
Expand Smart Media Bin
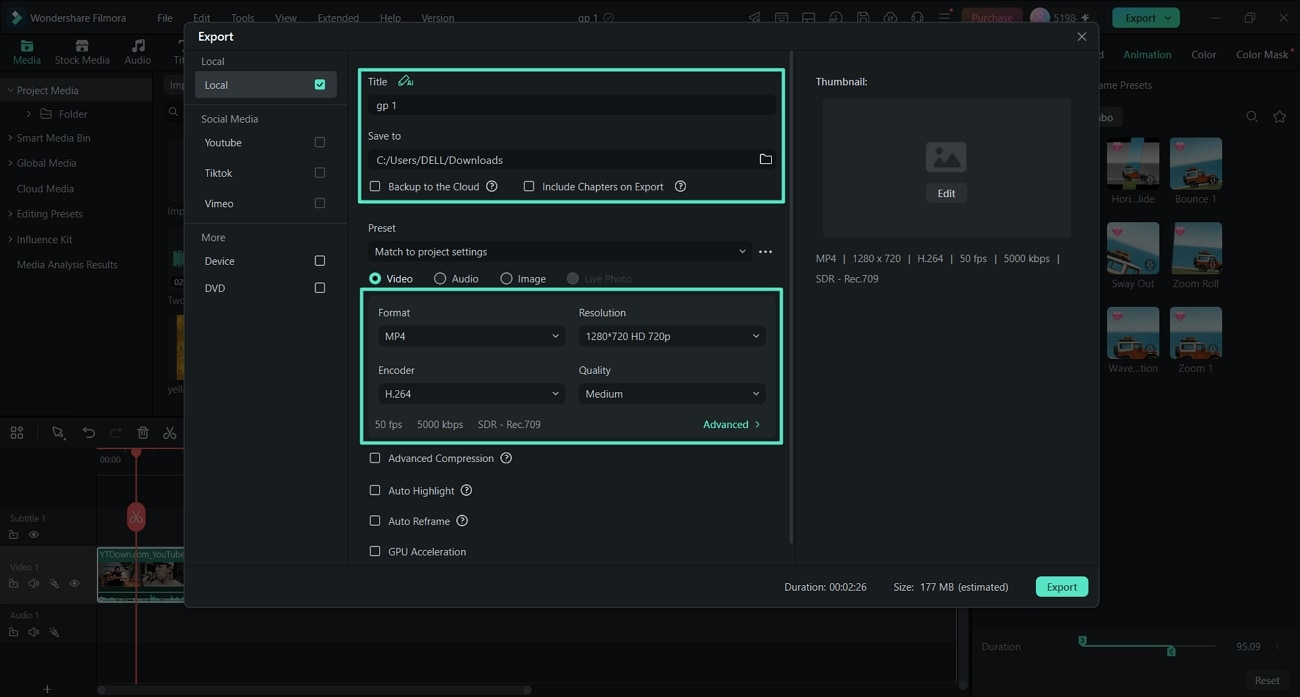coord(10,138)
